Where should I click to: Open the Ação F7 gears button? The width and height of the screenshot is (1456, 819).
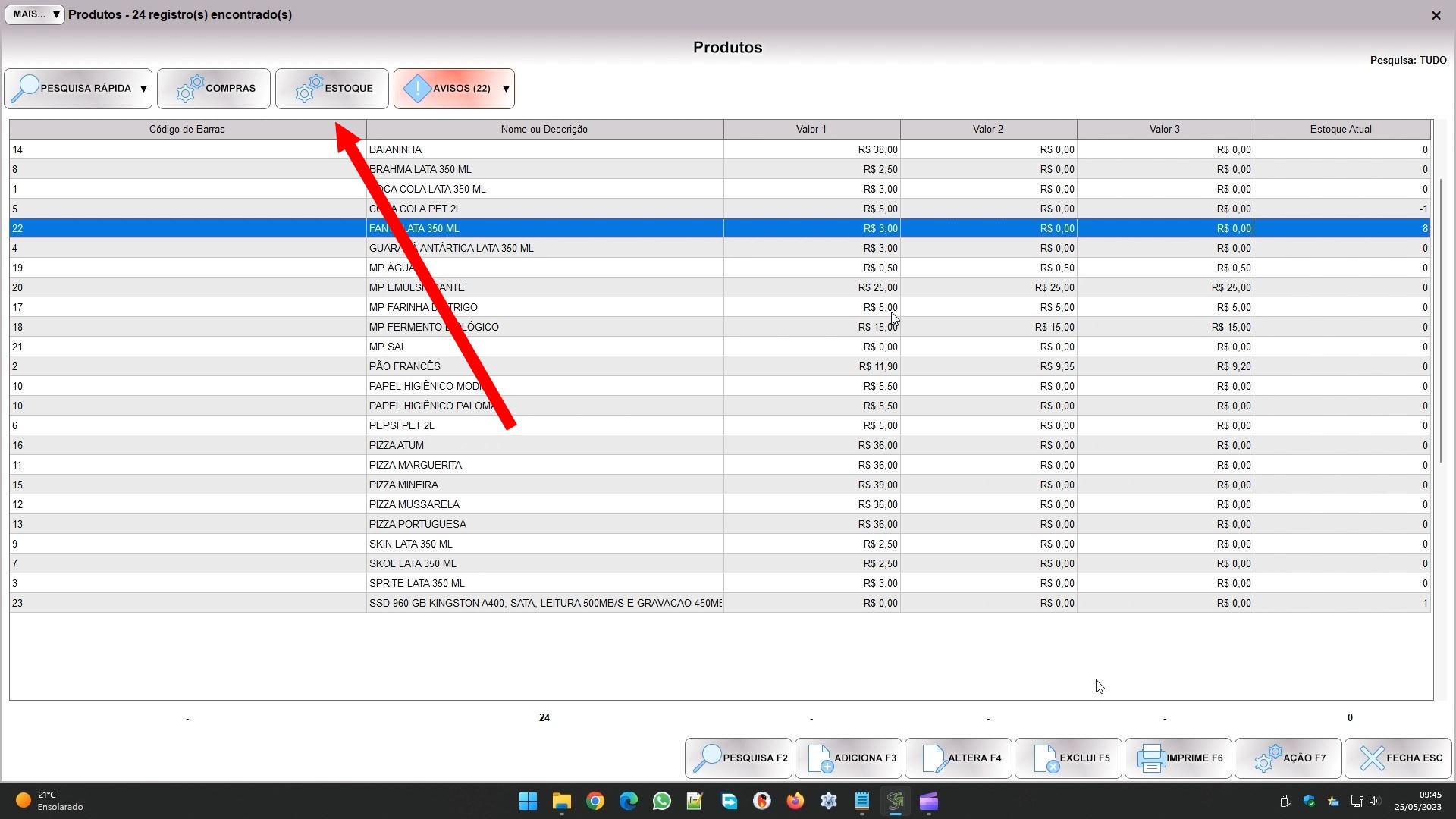click(1288, 758)
